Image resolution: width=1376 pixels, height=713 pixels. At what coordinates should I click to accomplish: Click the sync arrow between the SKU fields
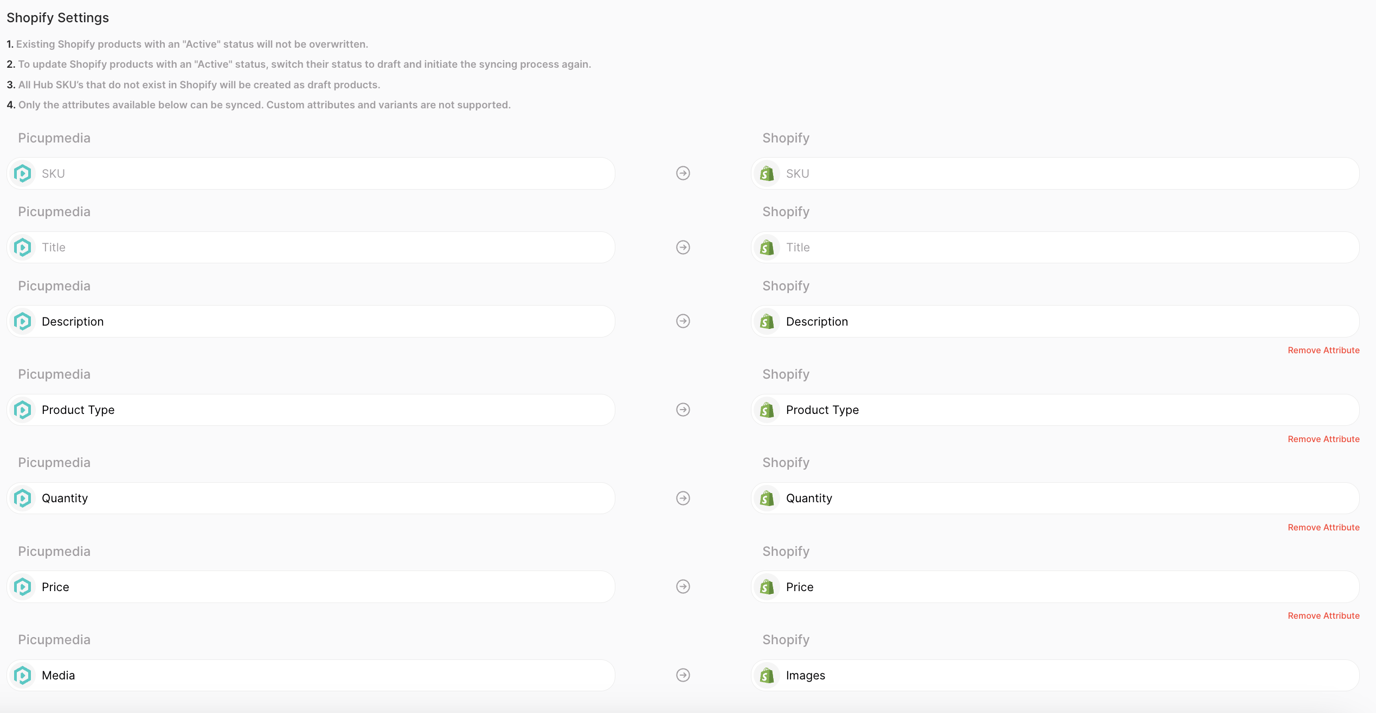[683, 173]
